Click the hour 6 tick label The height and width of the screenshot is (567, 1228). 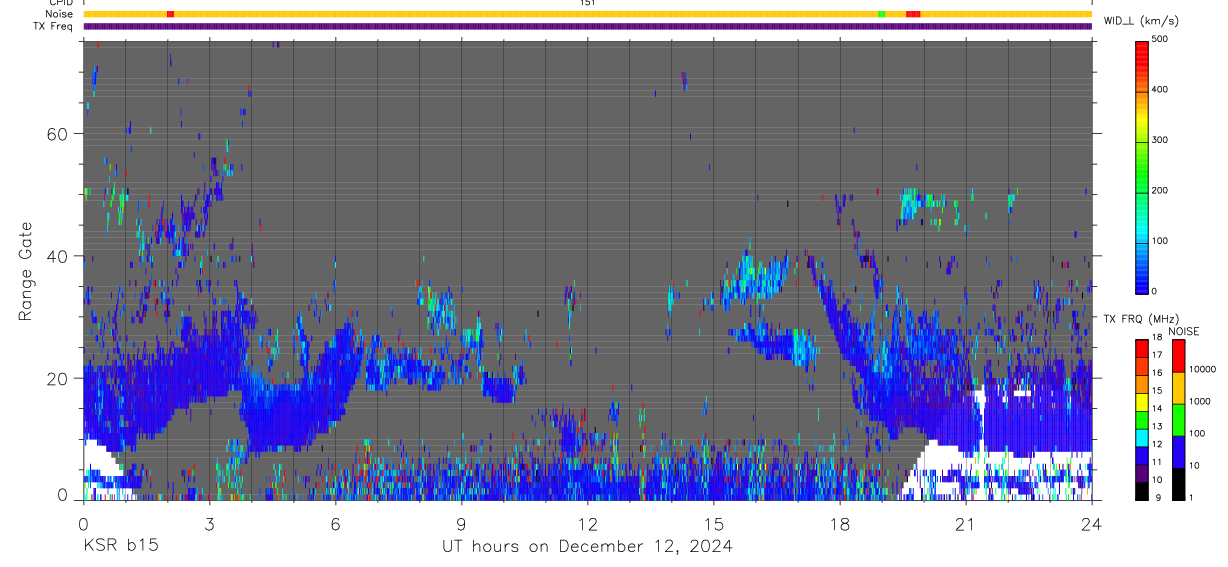(335, 523)
